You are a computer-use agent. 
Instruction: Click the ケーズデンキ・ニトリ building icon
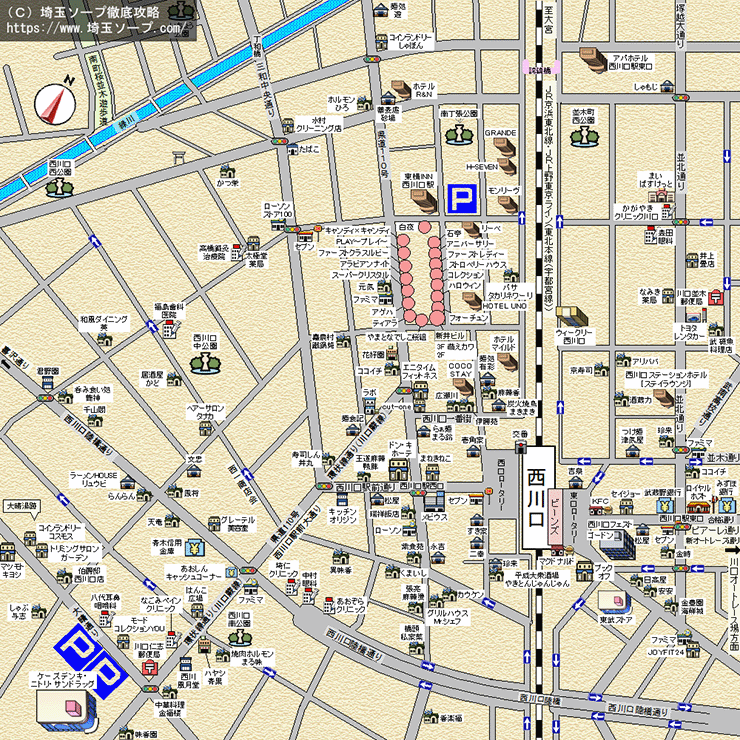click(x=67, y=711)
